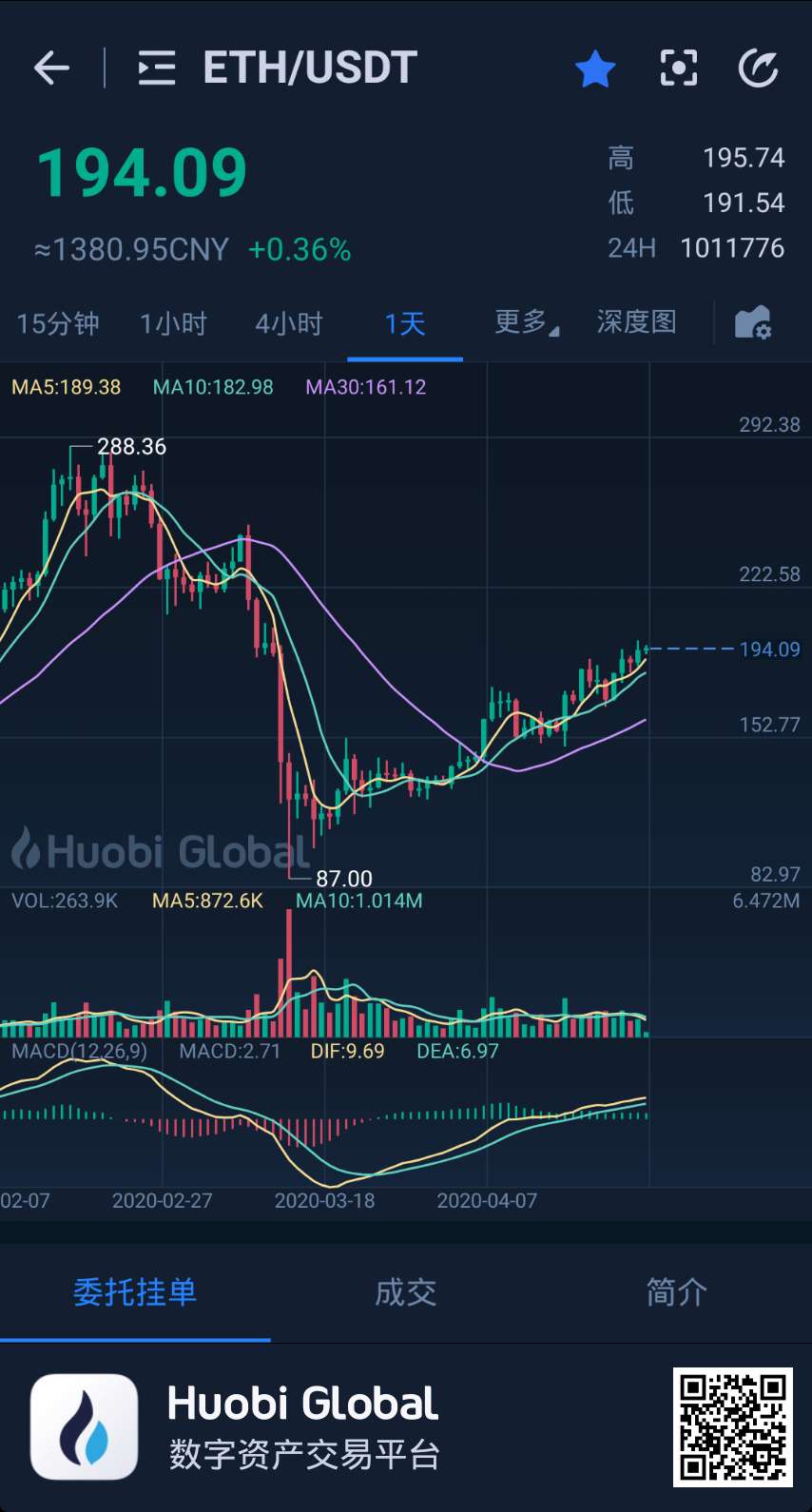Tap the 2020-04-07 date label
Viewport: 812px width, 1512px height.
[487, 1201]
